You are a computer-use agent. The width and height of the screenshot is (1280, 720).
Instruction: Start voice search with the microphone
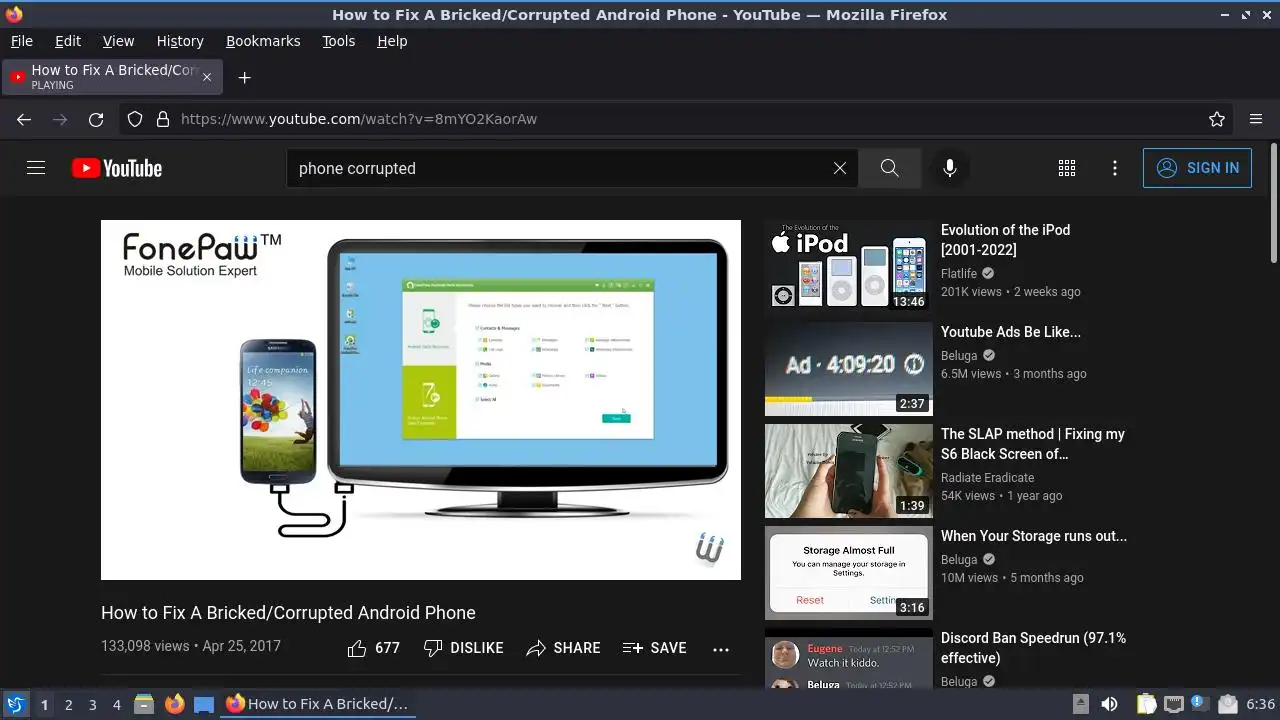click(x=950, y=168)
